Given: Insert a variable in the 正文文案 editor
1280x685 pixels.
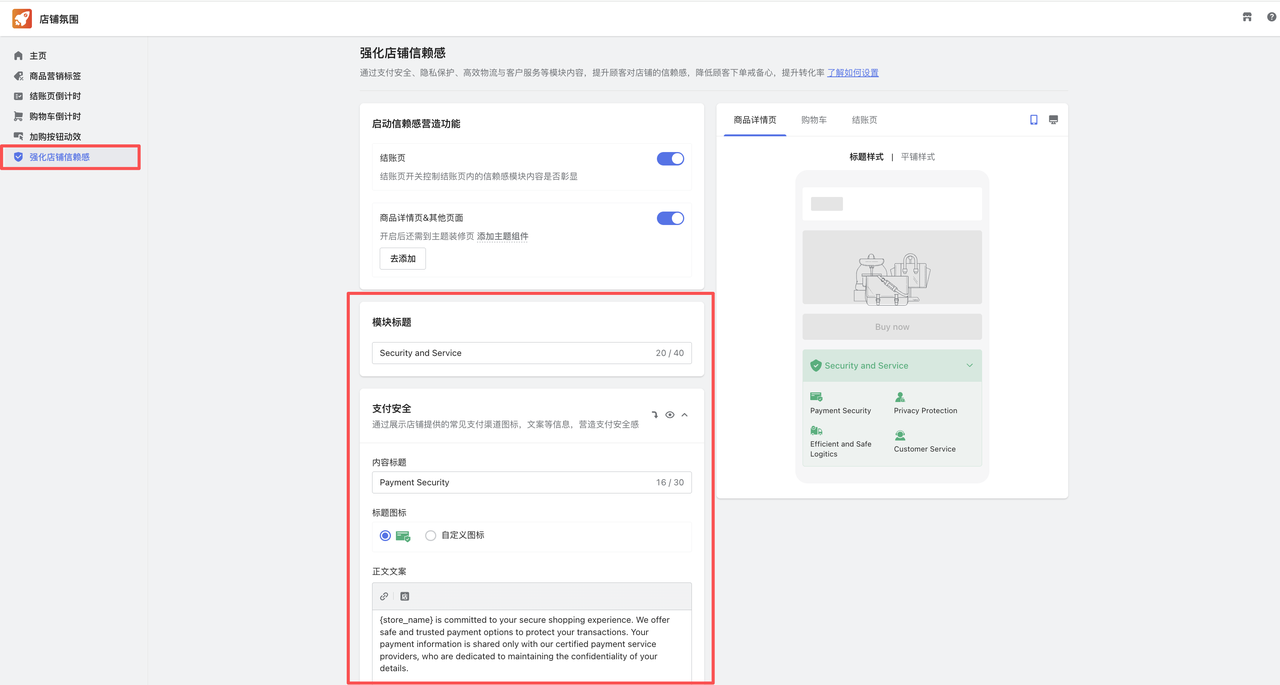Looking at the screenshot, I should pos(404,595).
